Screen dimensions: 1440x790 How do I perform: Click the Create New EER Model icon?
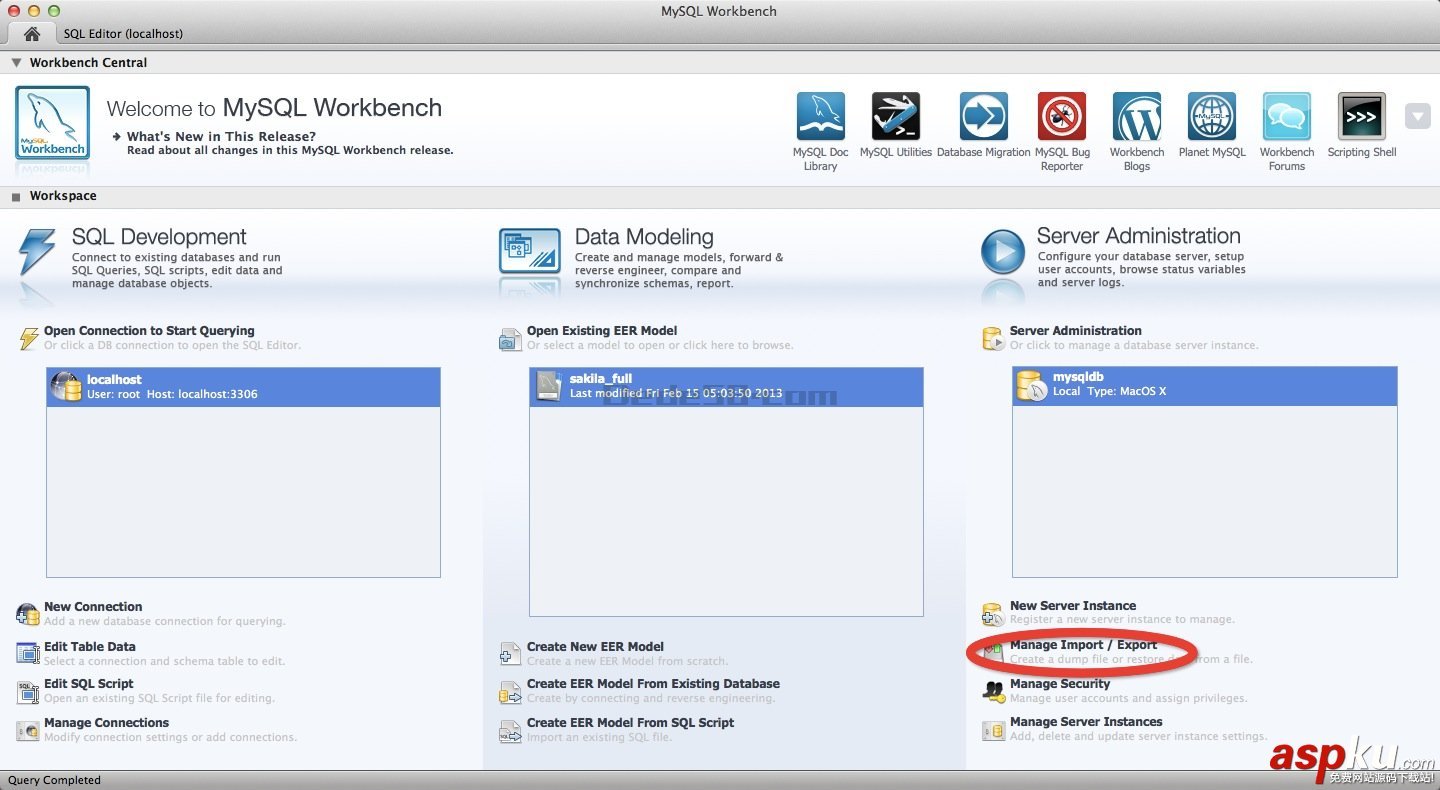tap(511, 654)
